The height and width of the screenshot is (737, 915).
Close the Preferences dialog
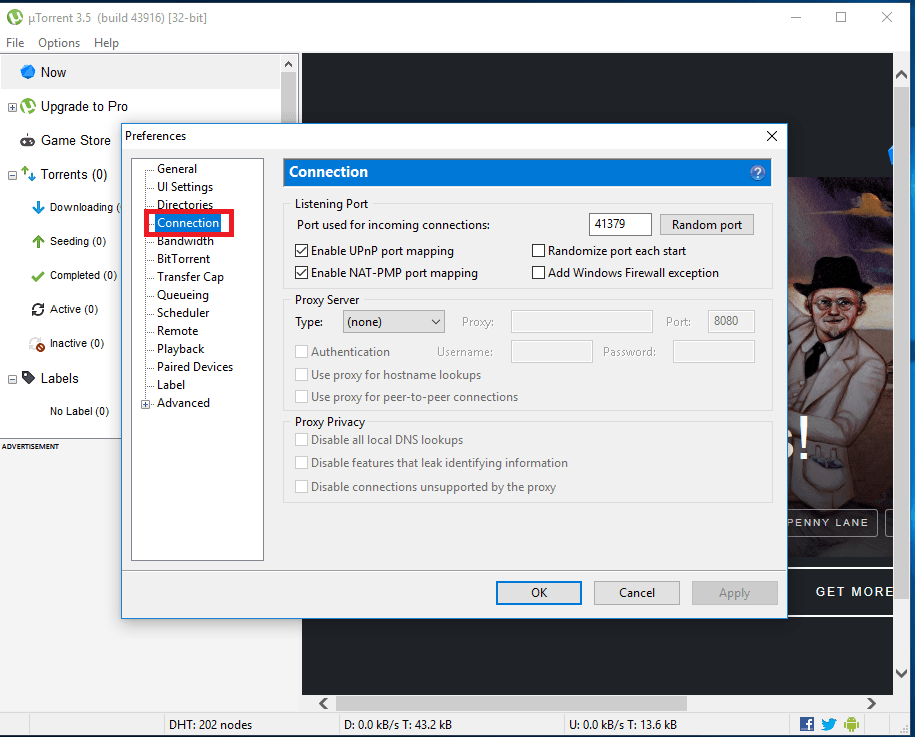(x=771, y=136)
